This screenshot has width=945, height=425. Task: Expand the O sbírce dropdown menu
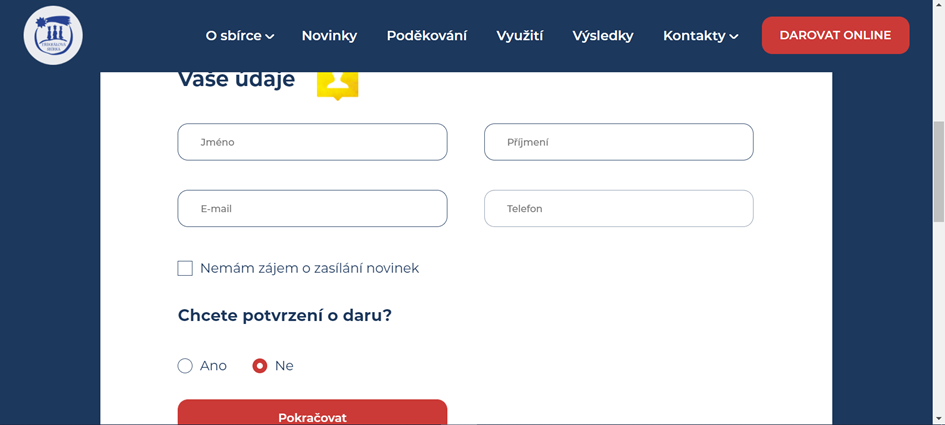(x=239, y=36)
